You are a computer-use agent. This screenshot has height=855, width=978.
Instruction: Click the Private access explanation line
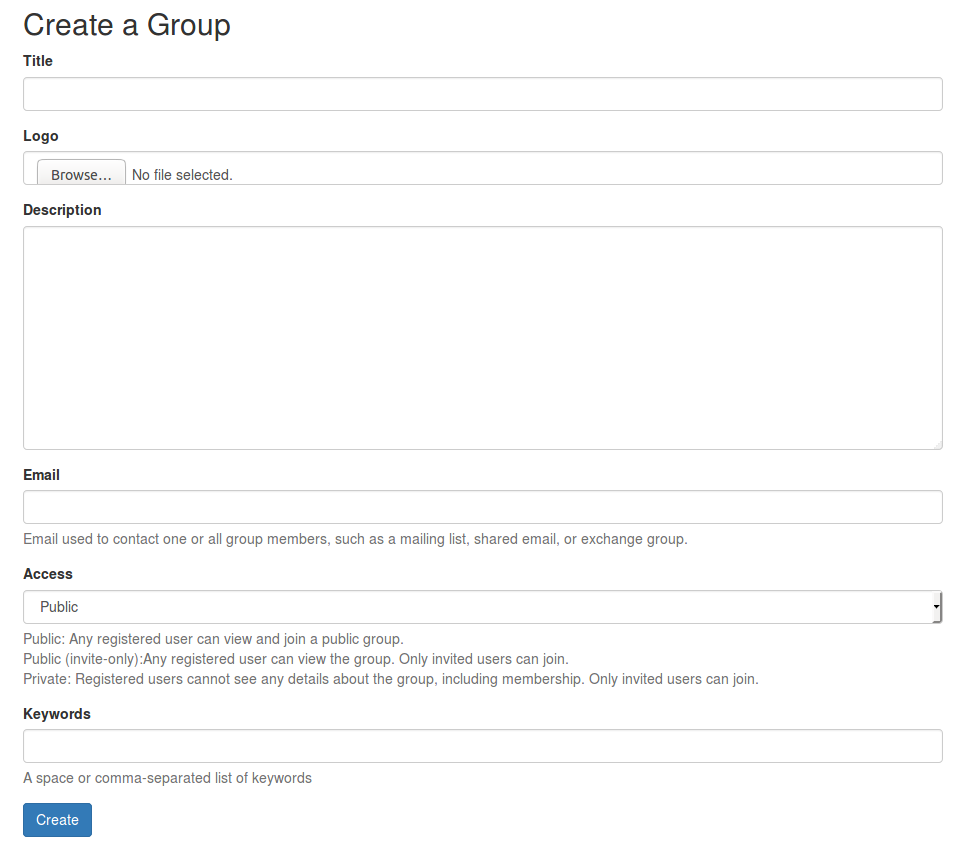[x=390, y=679]
